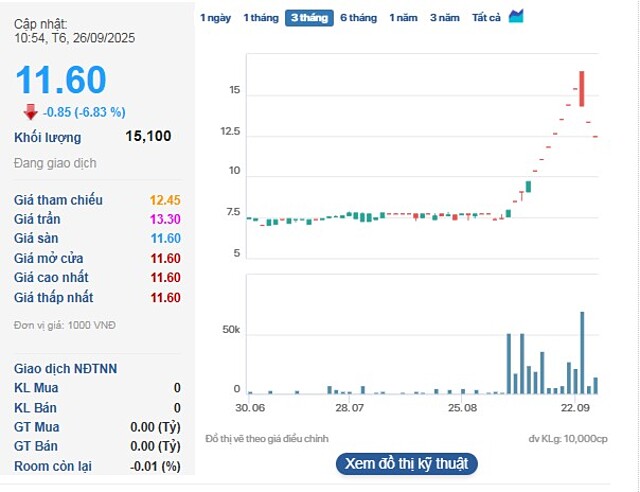Click the Khối lượng value 15,100
Viewport: 640px width, 492px height.
[x=148, y=137]
